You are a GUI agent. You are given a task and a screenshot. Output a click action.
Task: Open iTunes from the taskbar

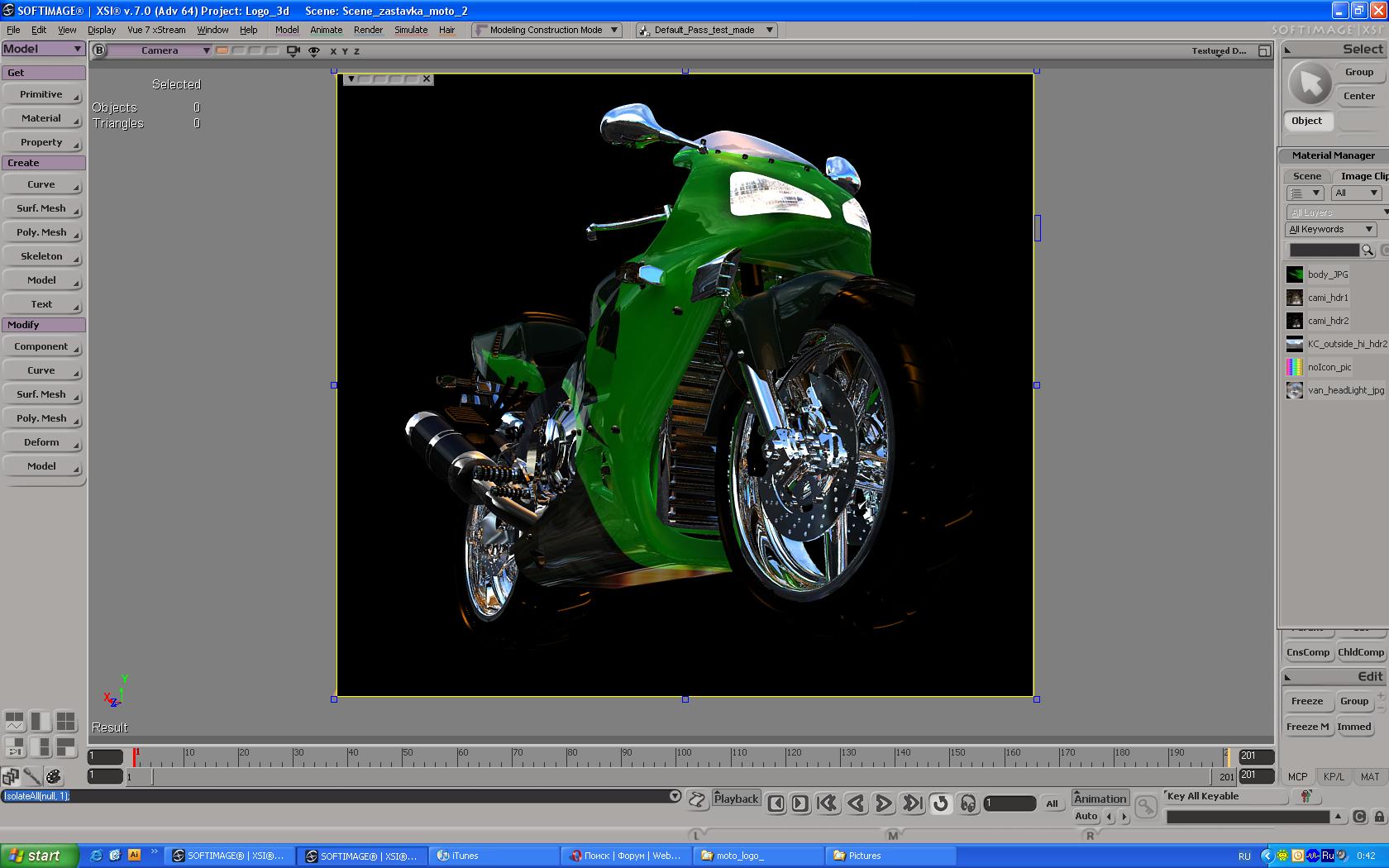494,856
